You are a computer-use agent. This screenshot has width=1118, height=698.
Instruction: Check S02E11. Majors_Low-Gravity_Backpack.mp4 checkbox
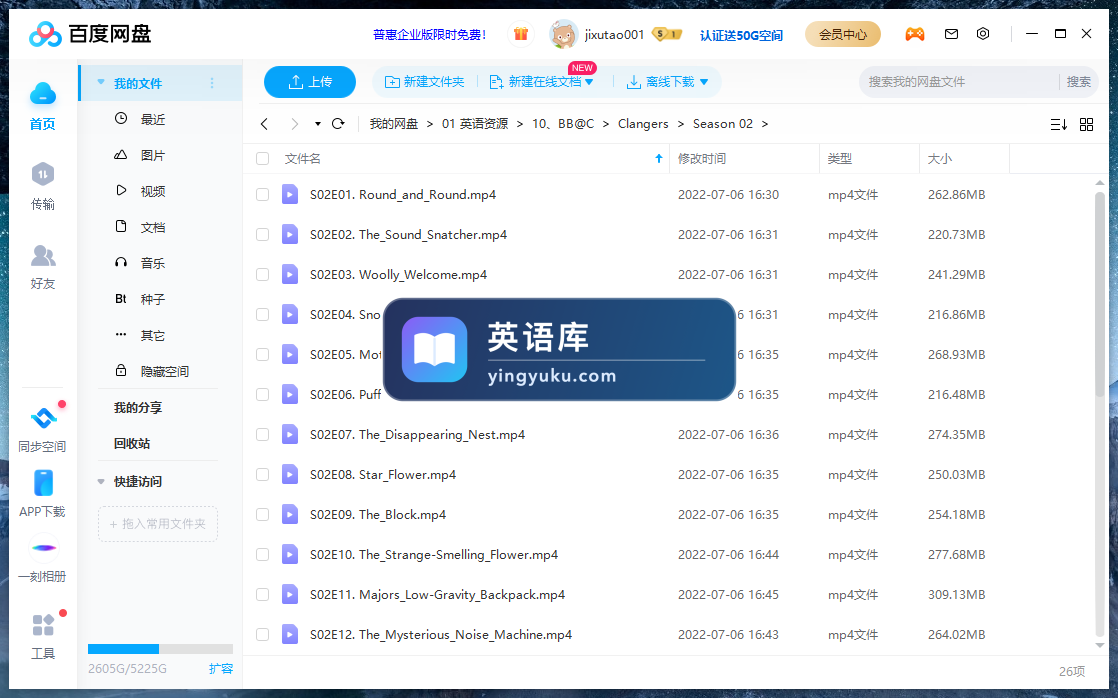[x=262, y=594]
